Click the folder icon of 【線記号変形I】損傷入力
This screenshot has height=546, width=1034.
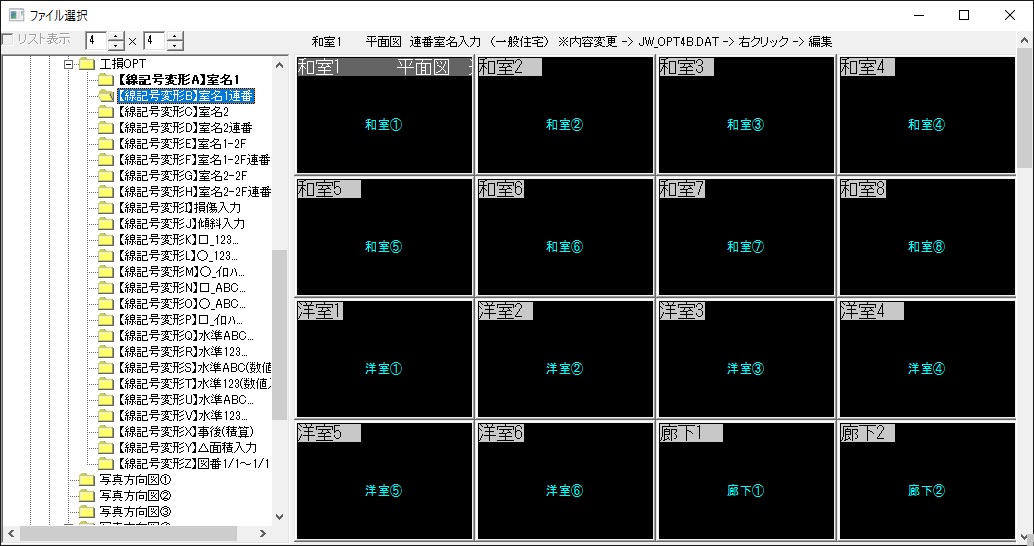coord(105,208)
